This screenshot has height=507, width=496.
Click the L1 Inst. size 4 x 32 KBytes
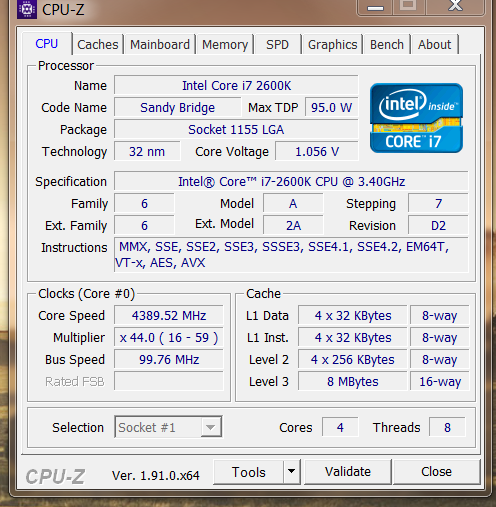pyautogui.click(x=353, y=337)
